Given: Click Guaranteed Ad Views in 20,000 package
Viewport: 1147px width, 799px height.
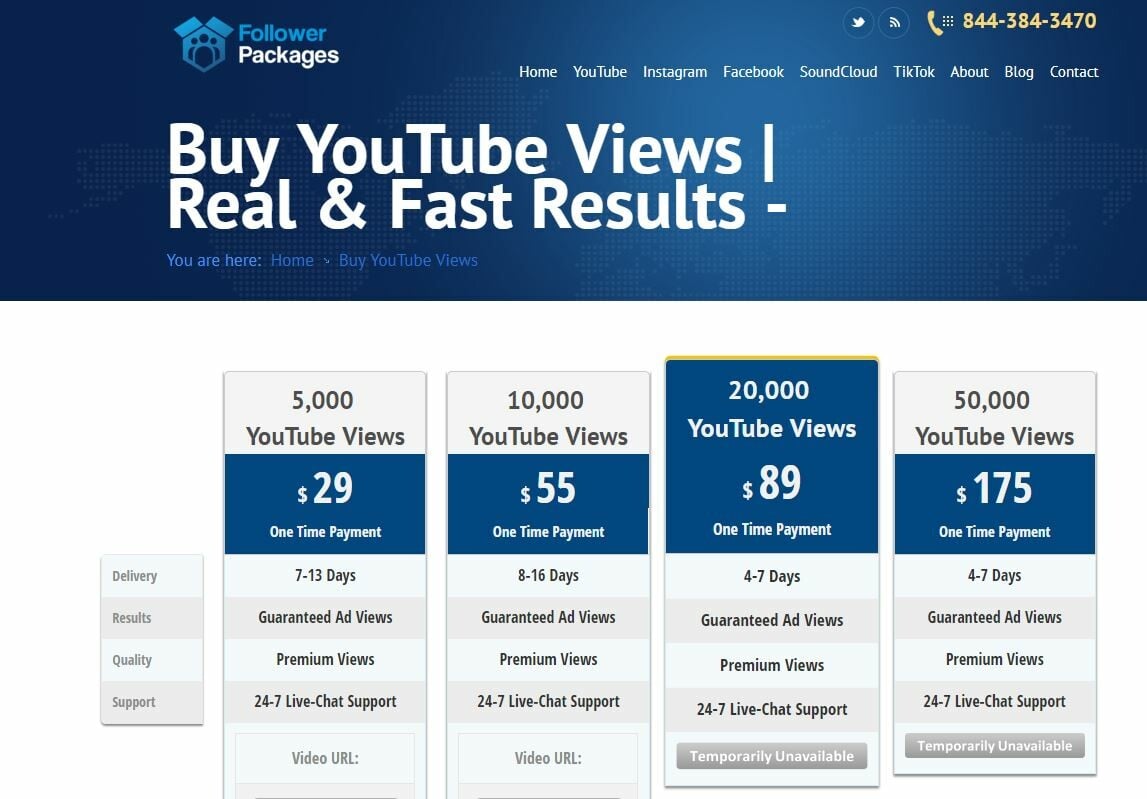Looking at the screenshot, I should tap(772, 620).
